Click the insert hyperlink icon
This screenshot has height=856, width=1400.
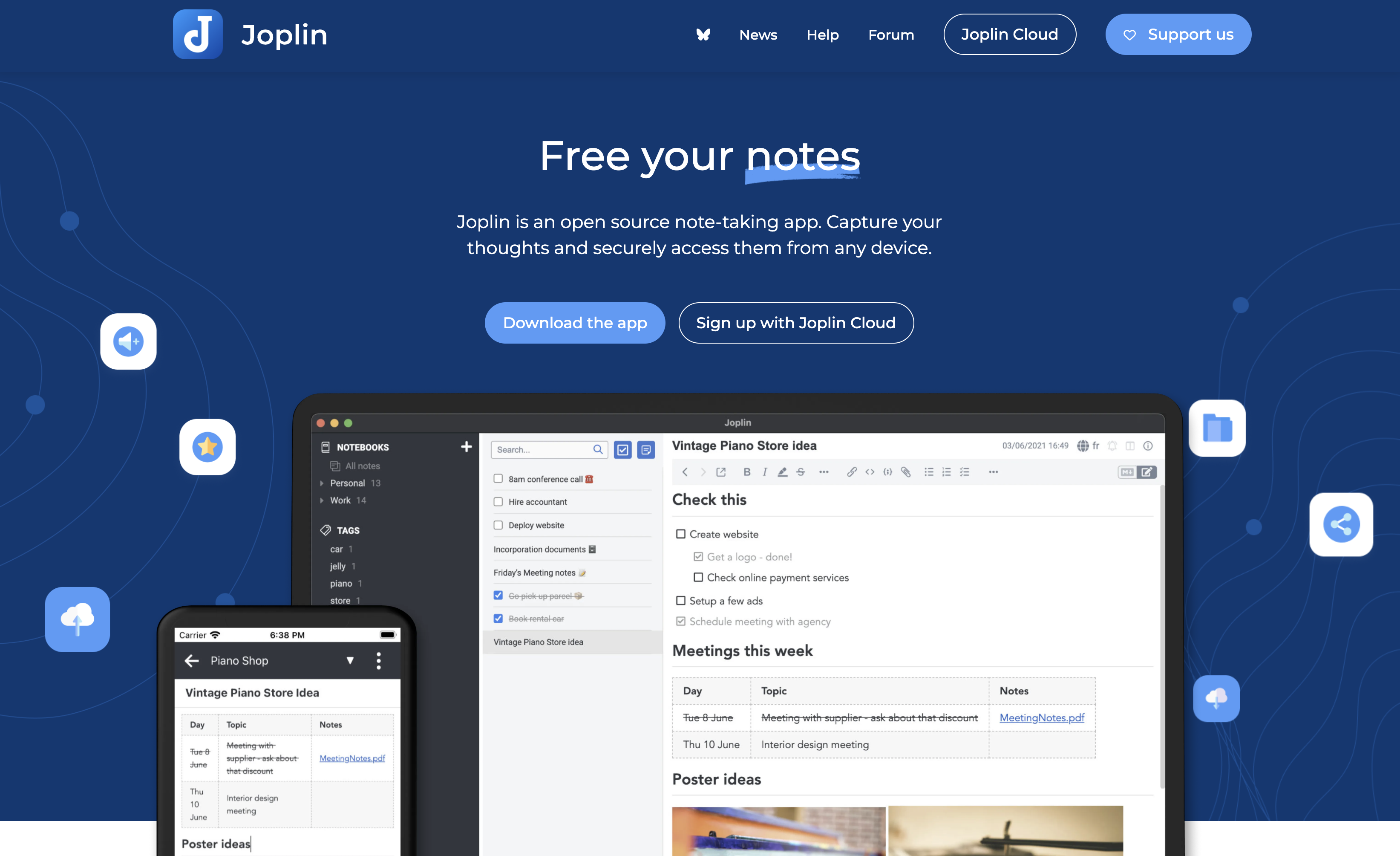(851, 472)
